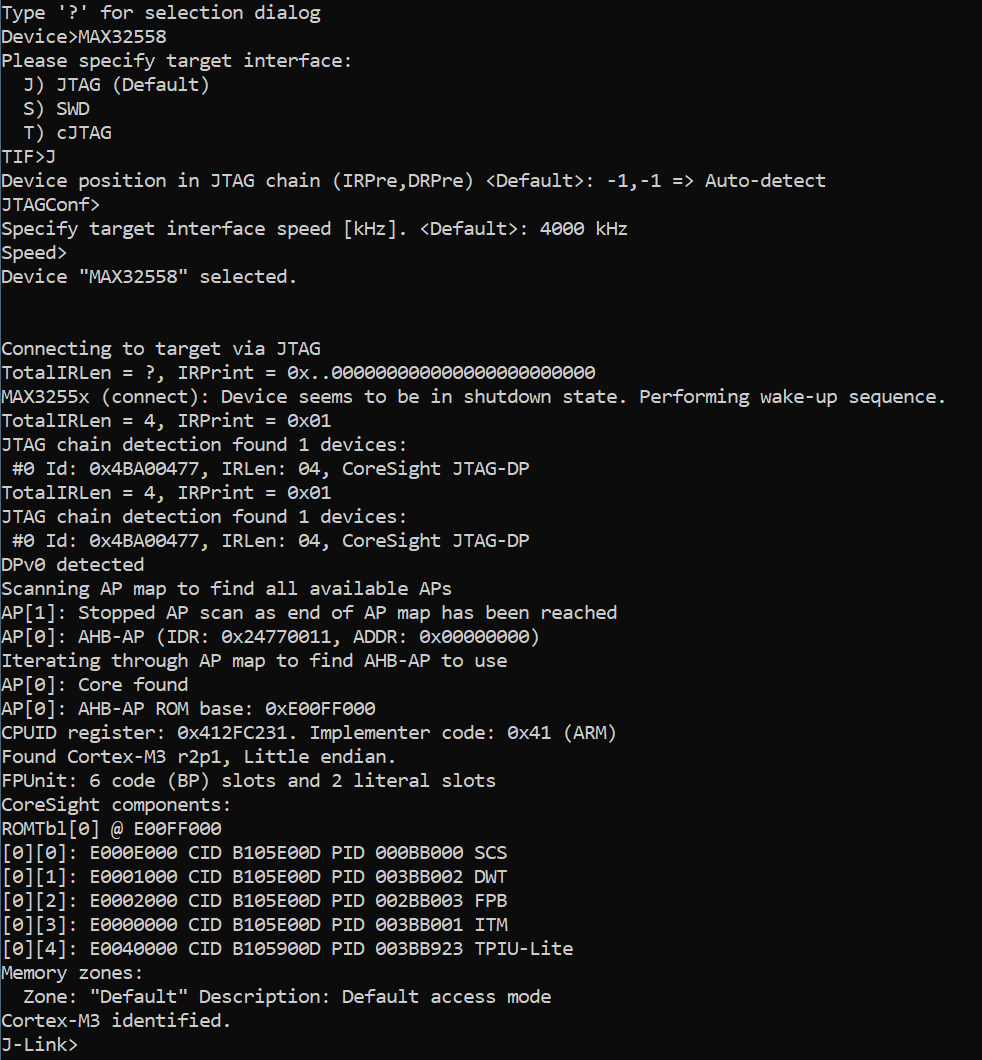
Task: Click the 'DPv0 detected' line
Action: pos(73,565)
